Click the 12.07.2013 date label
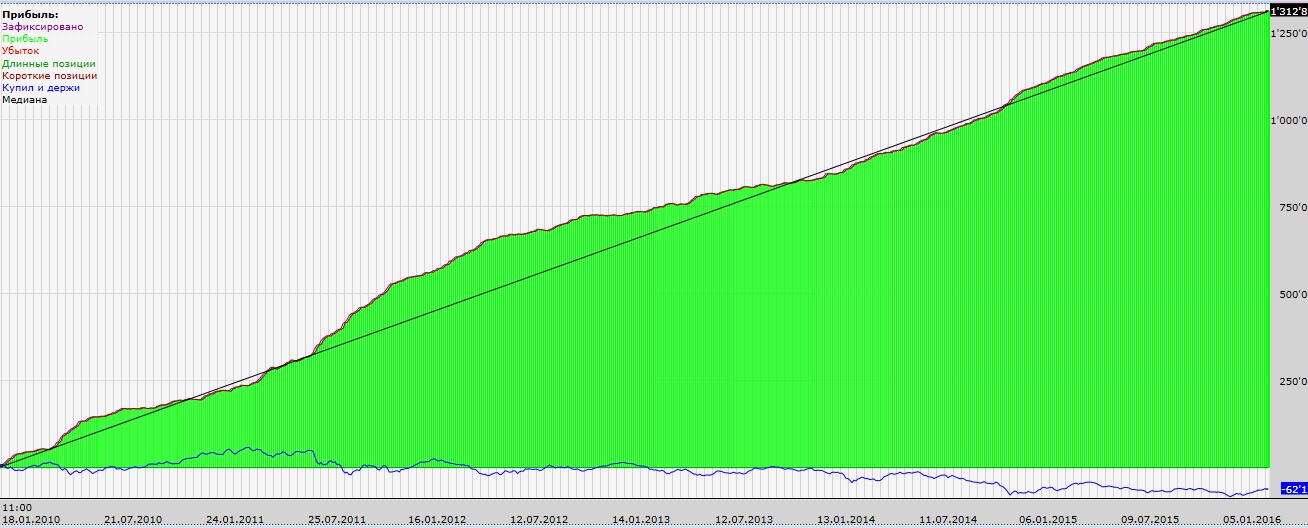Screen dimensions: 1308x528 744,520
